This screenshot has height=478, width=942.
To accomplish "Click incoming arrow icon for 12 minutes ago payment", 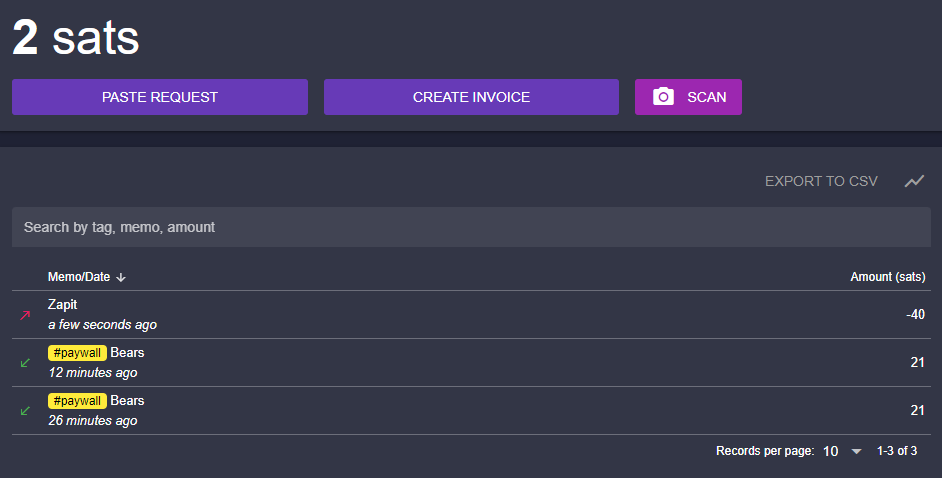I will coord(26,363).
